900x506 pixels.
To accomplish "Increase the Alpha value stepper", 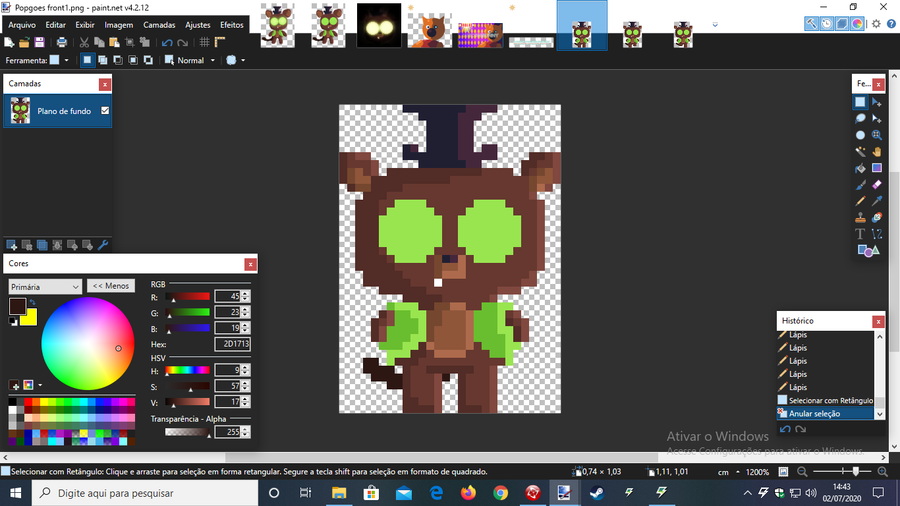I will [246, 429].
